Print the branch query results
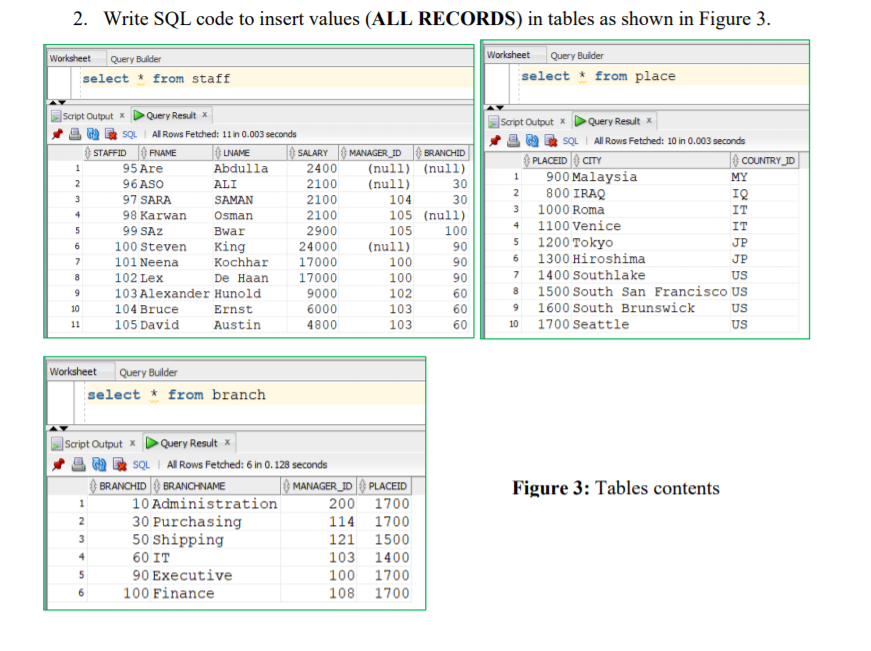 click(x=77, y=465)
